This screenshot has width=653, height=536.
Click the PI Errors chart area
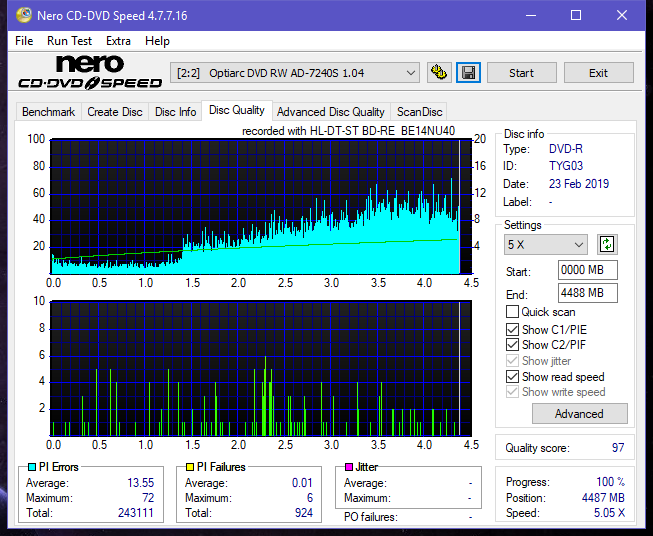tap(261, 207)
